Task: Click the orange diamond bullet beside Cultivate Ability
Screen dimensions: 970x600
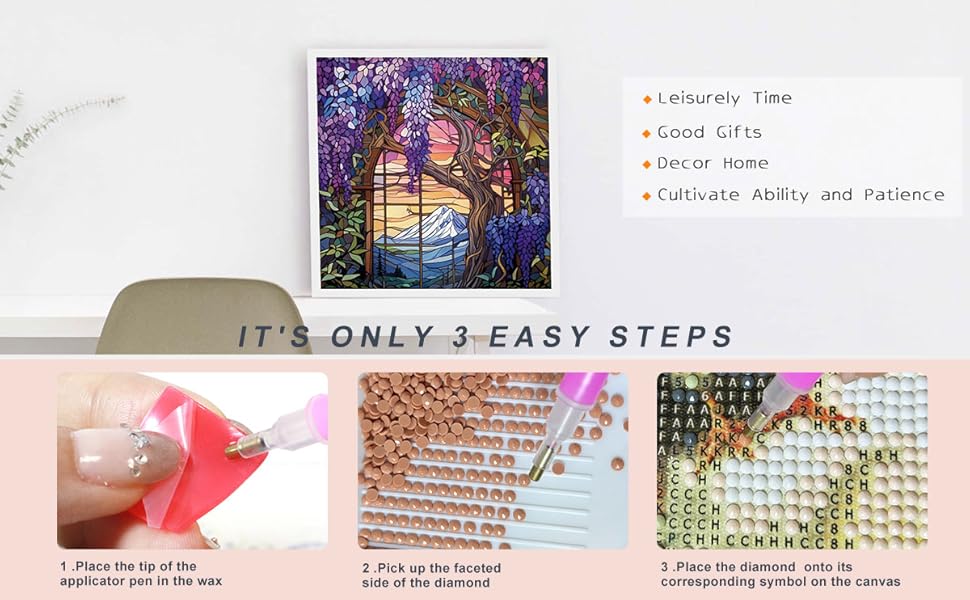Action: [647, 196]
